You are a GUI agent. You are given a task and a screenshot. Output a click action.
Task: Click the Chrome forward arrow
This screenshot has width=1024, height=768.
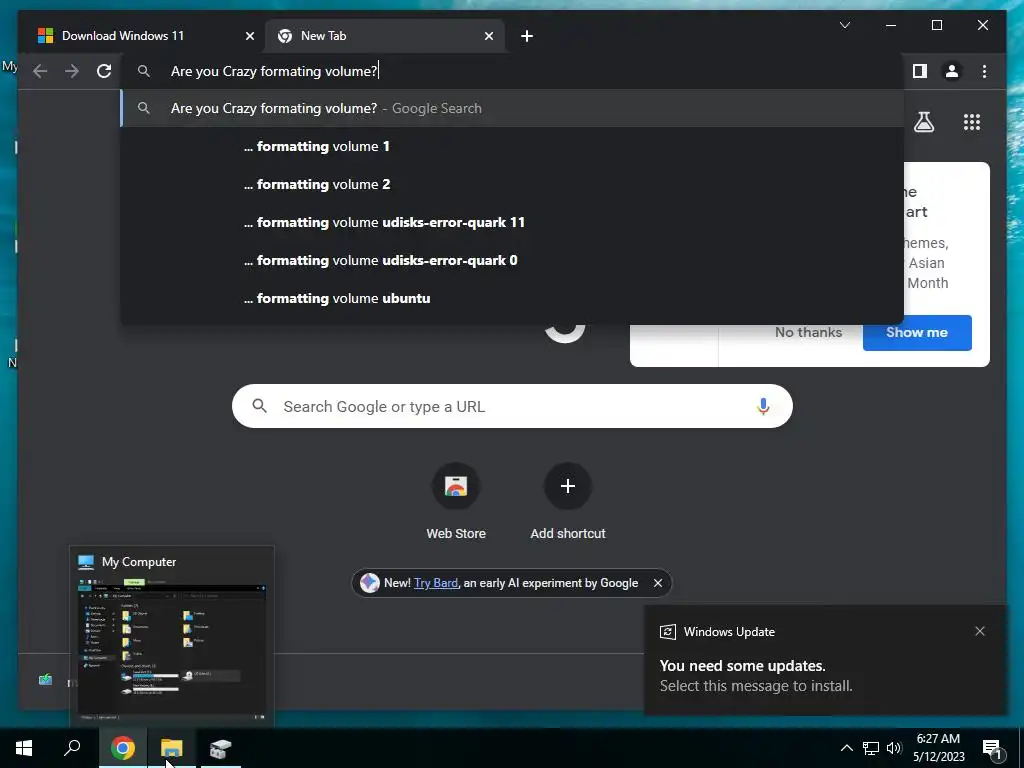click(x=72, y=71)
